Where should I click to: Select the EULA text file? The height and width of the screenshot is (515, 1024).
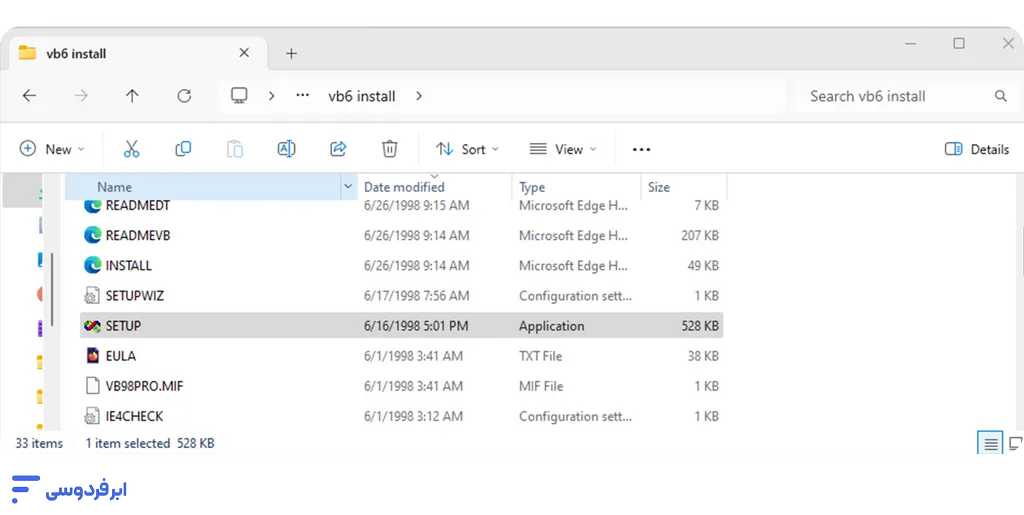[x=402, y=356]
